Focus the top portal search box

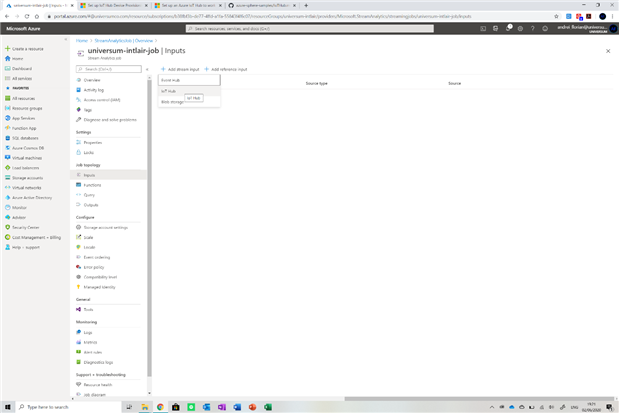310,28
